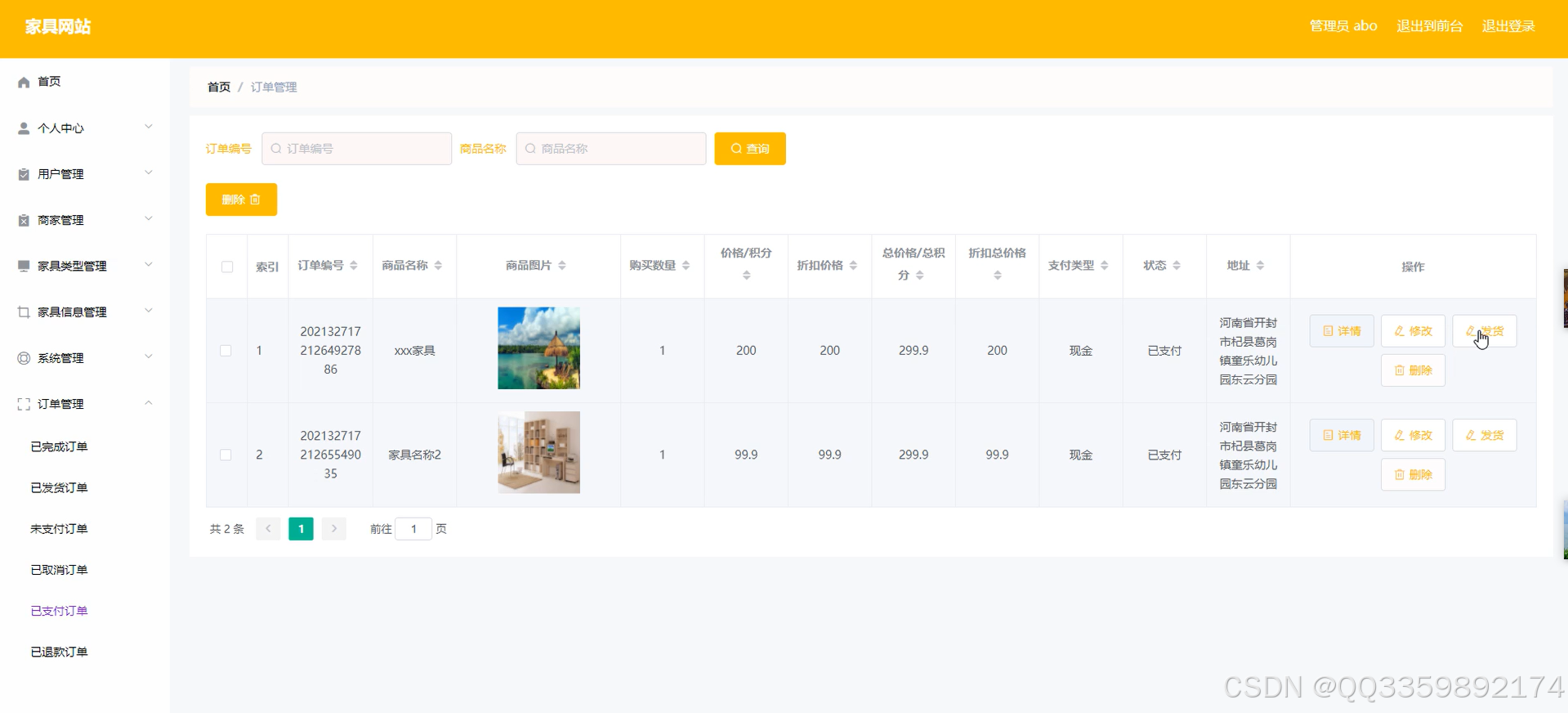Click 首页 breadcrumb link
Screen dimensions: 1568x713
219,87
